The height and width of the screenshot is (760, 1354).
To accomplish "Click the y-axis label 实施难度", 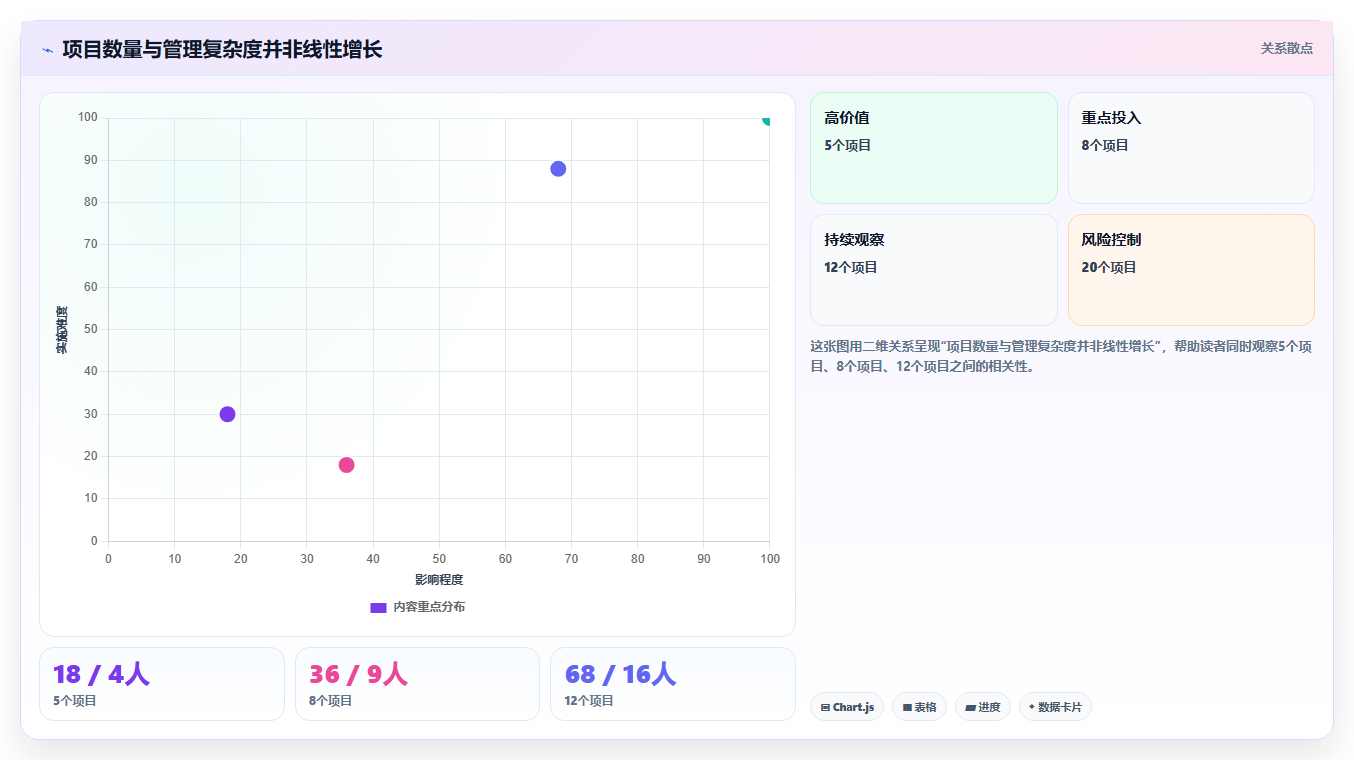I will (x=62, y=330).
